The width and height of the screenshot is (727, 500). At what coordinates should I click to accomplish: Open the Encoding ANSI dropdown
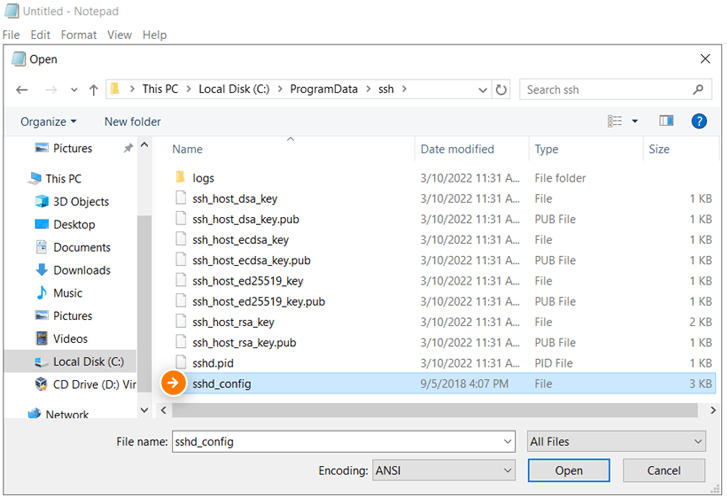[x=443, y=471]
